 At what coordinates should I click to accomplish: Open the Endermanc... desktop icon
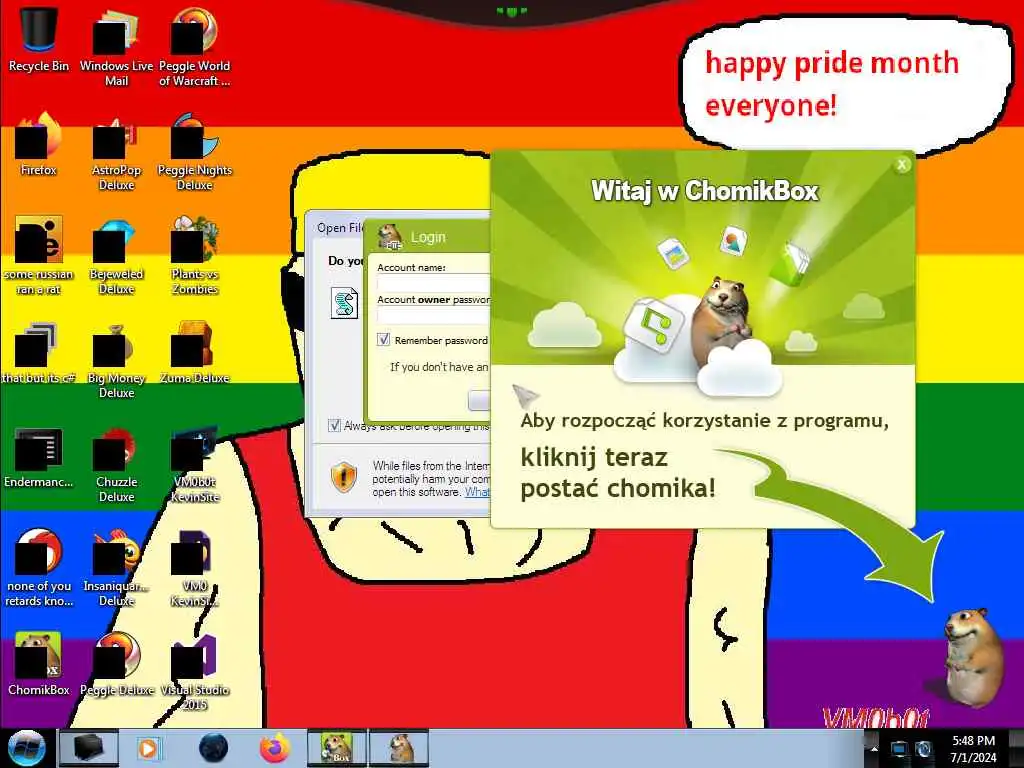pyautogui.click(x=39, y=457)
